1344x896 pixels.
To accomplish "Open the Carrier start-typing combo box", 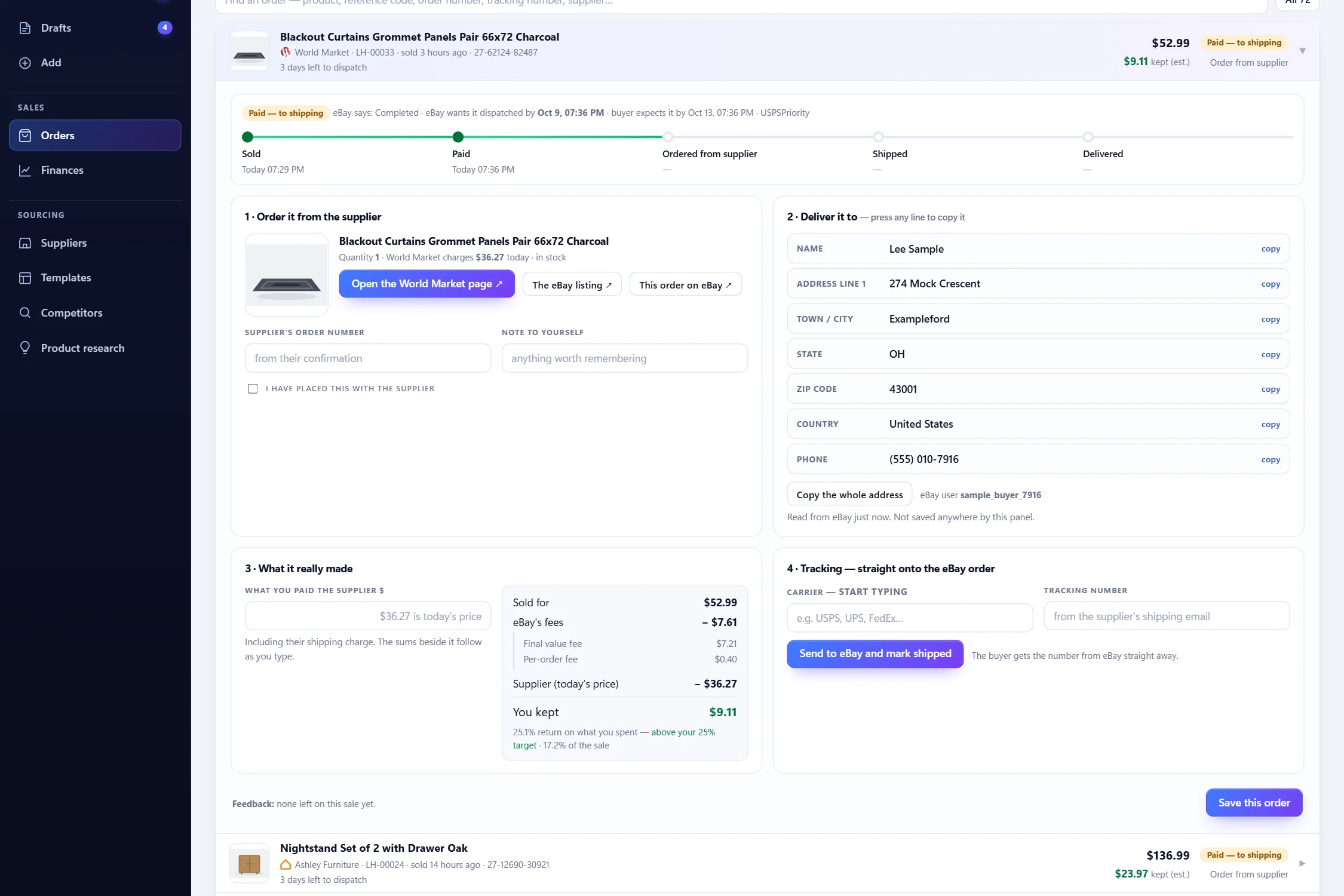I will 910,618.
